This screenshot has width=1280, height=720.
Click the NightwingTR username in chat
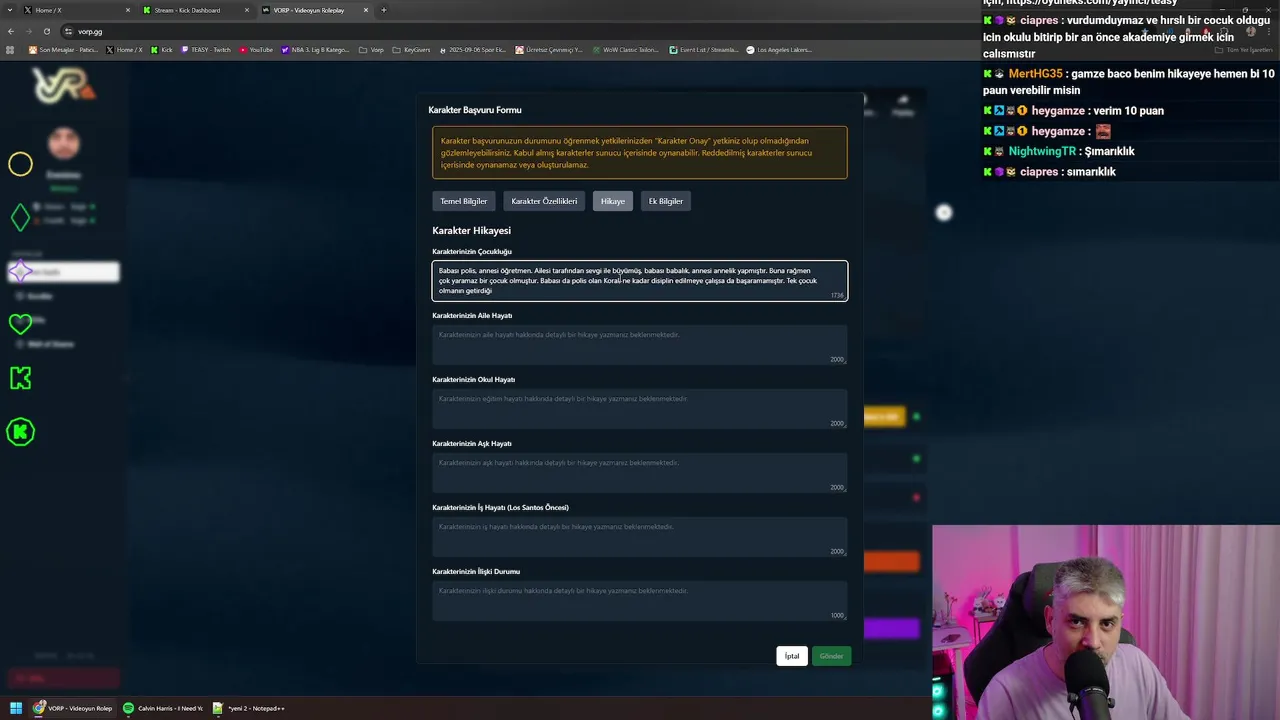point(1042,151)
